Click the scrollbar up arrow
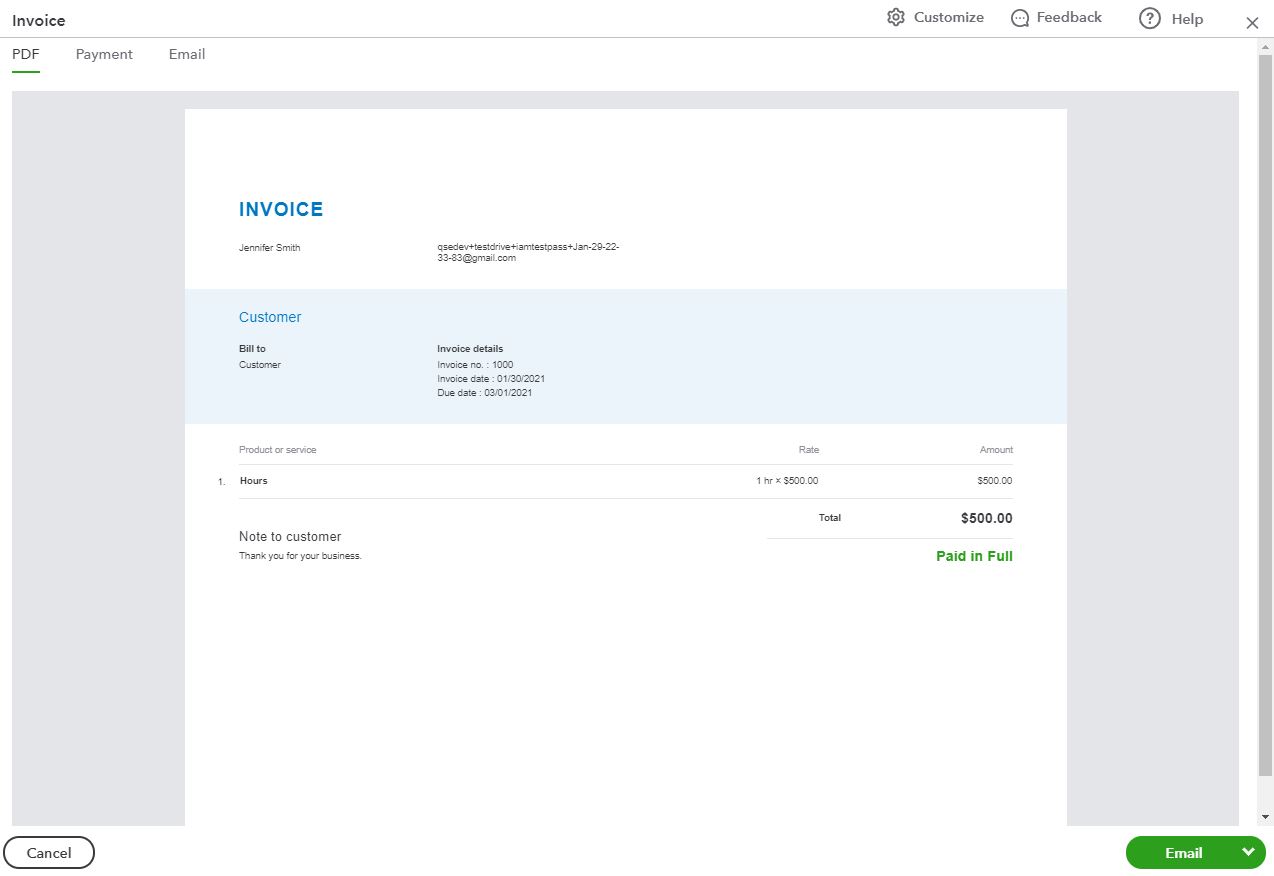Image resolution: width=1274 pixels, height=876 pixels. pyautogui.click(x=1265, y=47)
